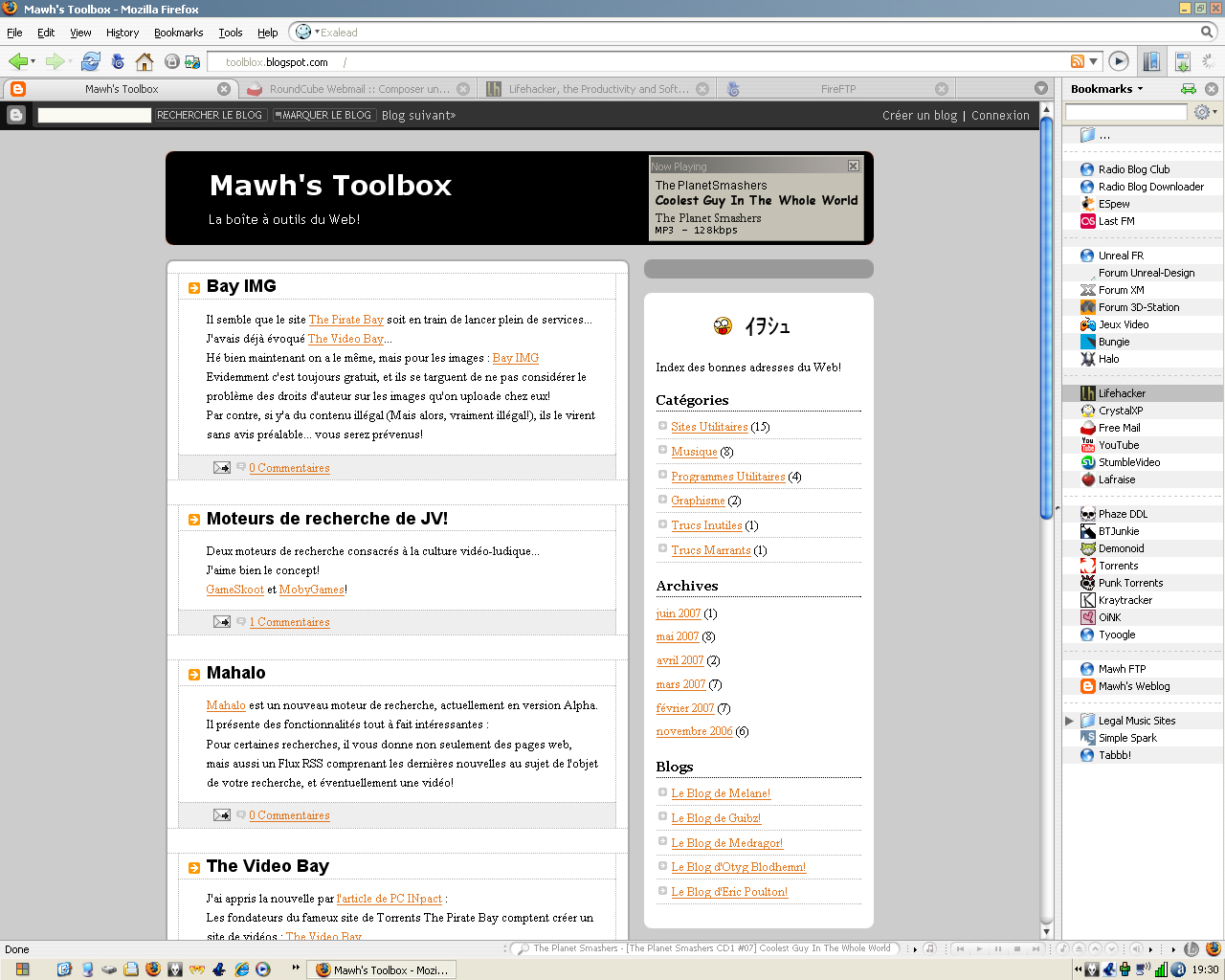Click the play button in the status bar player
This screenshot has height=980, width=1225.
pos(979,949)
